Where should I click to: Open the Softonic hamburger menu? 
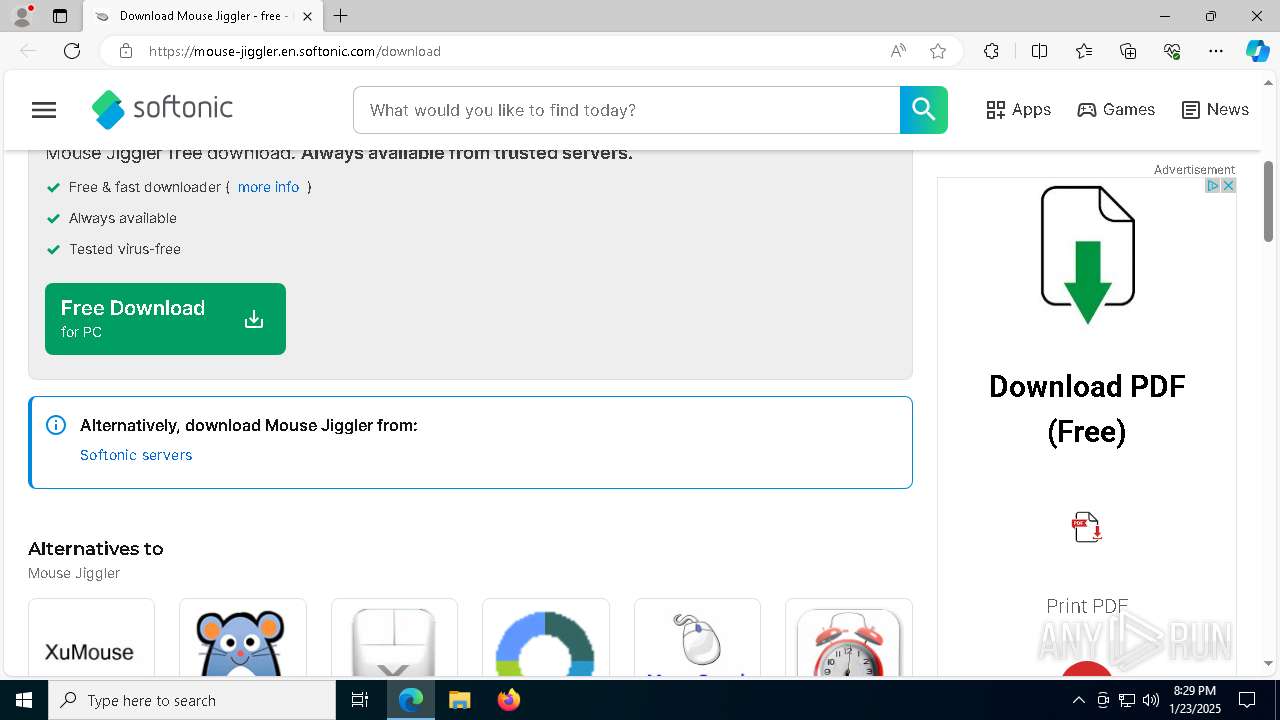pyautogui.click(x=44, y=110)
